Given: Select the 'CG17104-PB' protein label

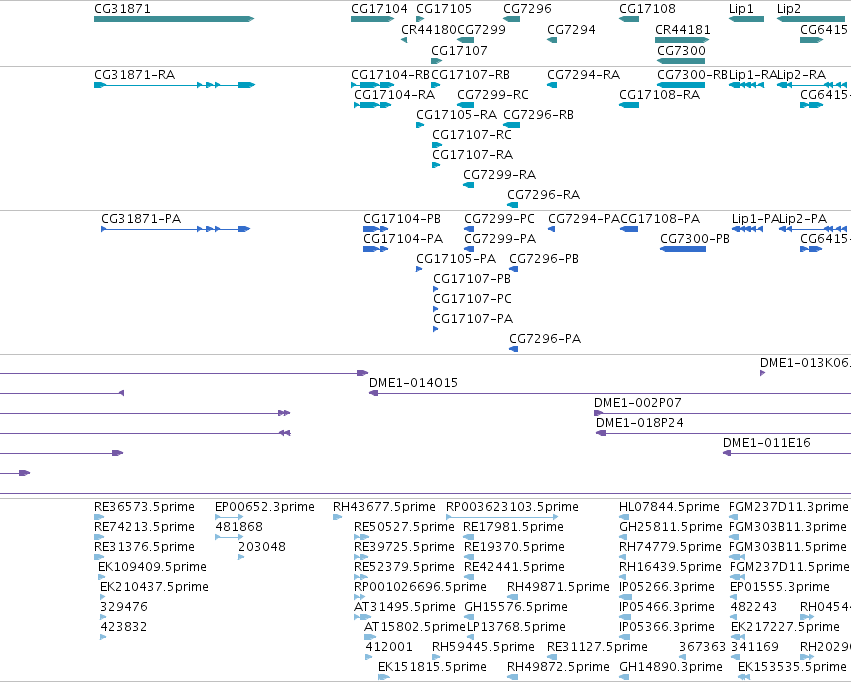Looking at the screenshot, I should click(402, 219).
